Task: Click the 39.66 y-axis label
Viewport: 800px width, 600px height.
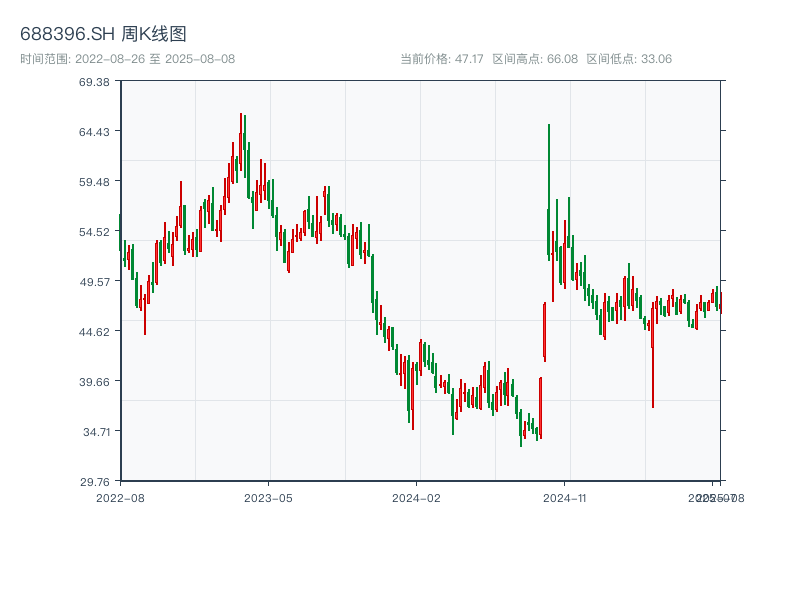Action: 94,382
